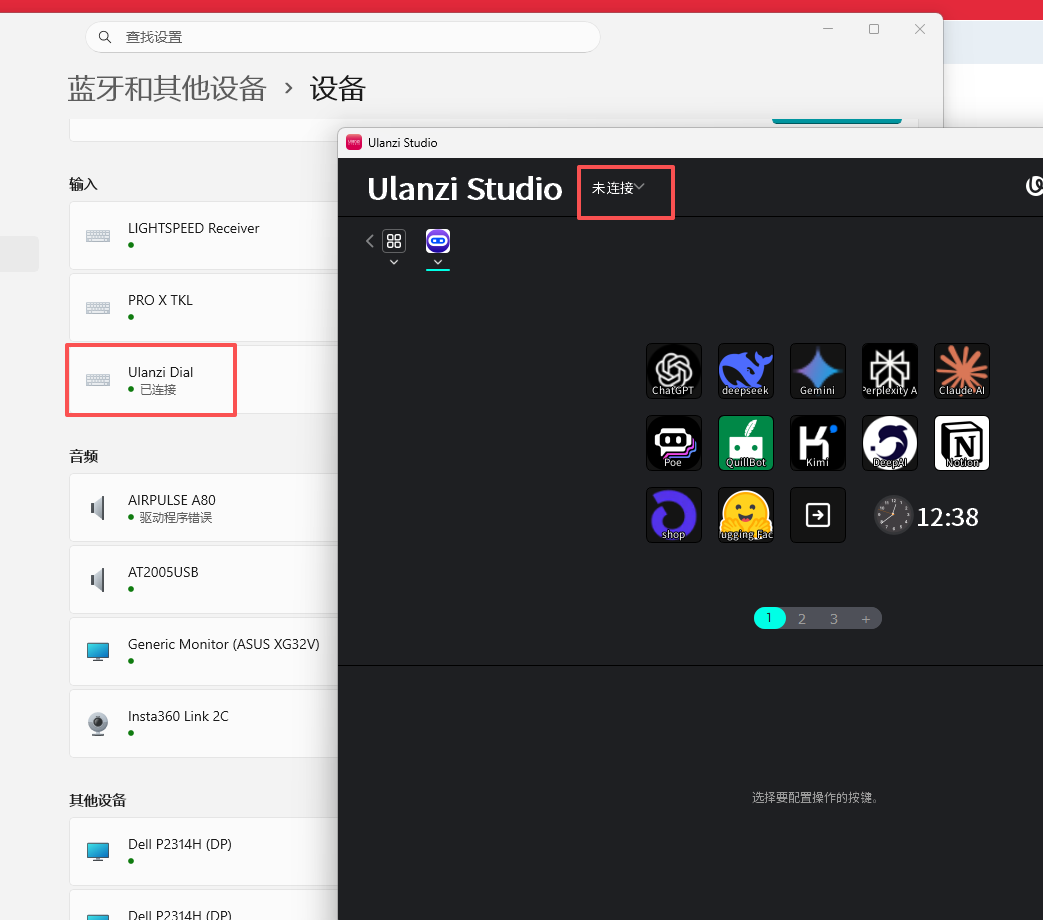Select the 12:38 clock widget
Image resolution: width=1043 pixels, height=920 pixels.
click(x=926, y=516)
